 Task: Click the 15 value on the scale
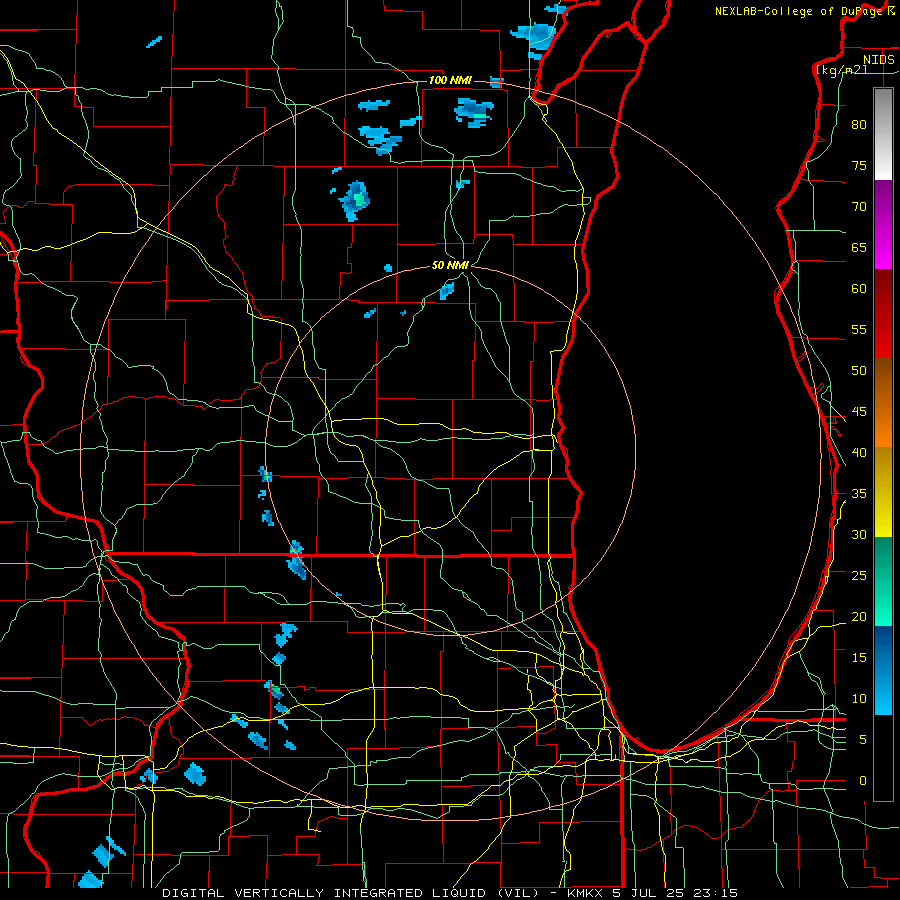tap(859, 658)
